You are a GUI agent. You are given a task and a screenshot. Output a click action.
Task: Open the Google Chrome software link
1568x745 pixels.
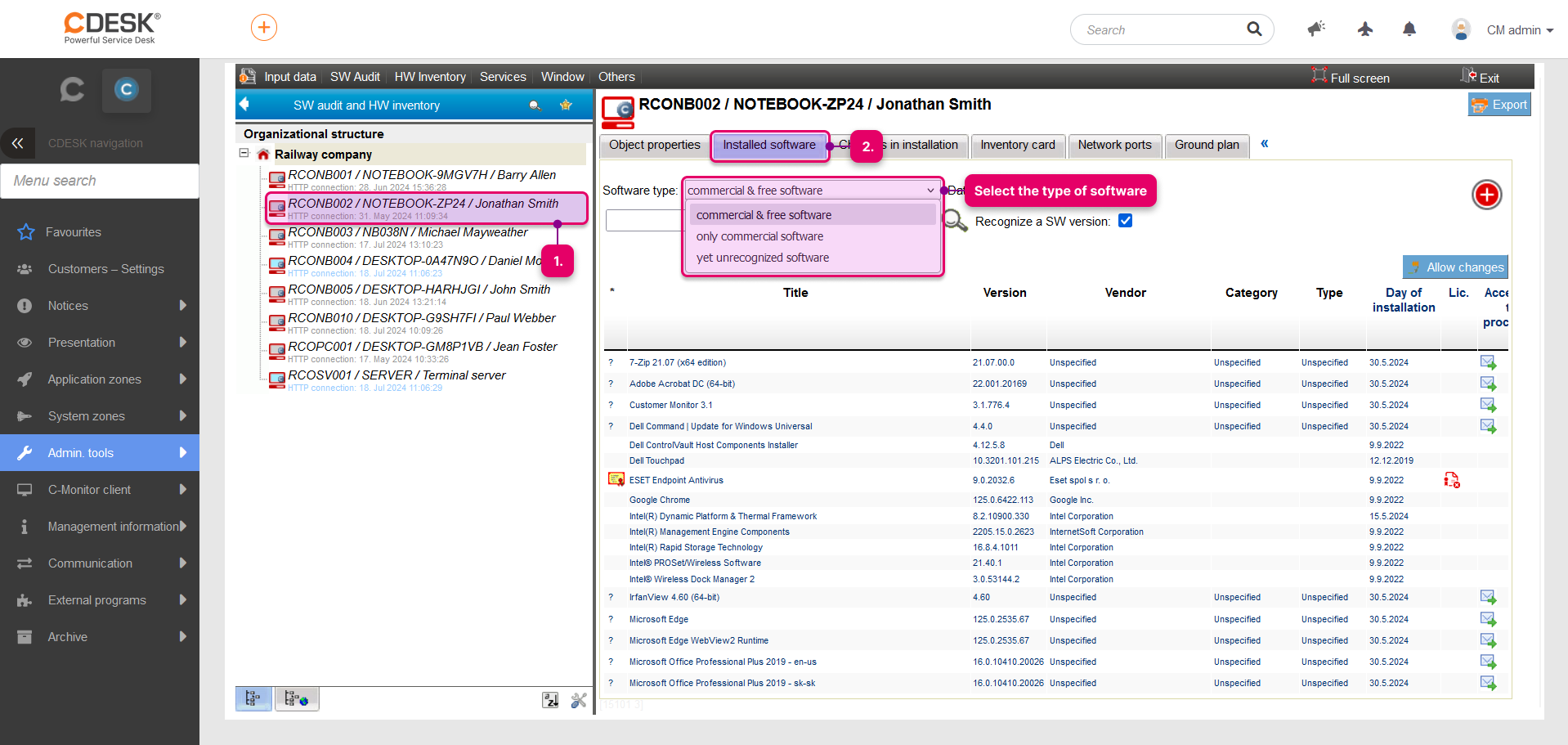pyautogui.click(x=660, y=500)
